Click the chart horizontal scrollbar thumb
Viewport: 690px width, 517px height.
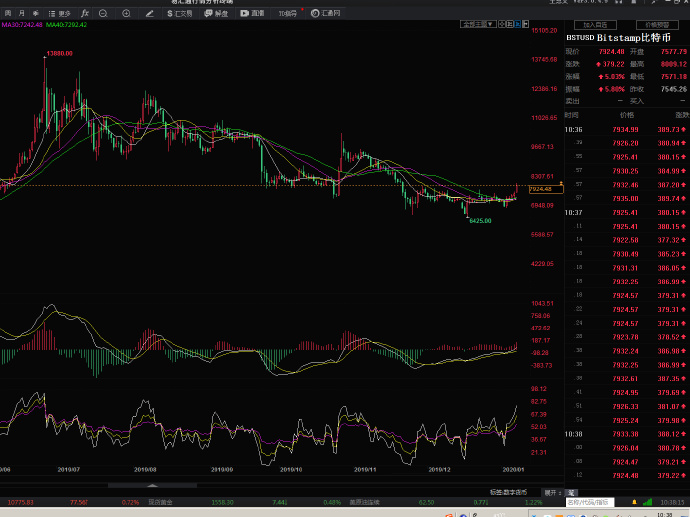click(x=152, y=485)
